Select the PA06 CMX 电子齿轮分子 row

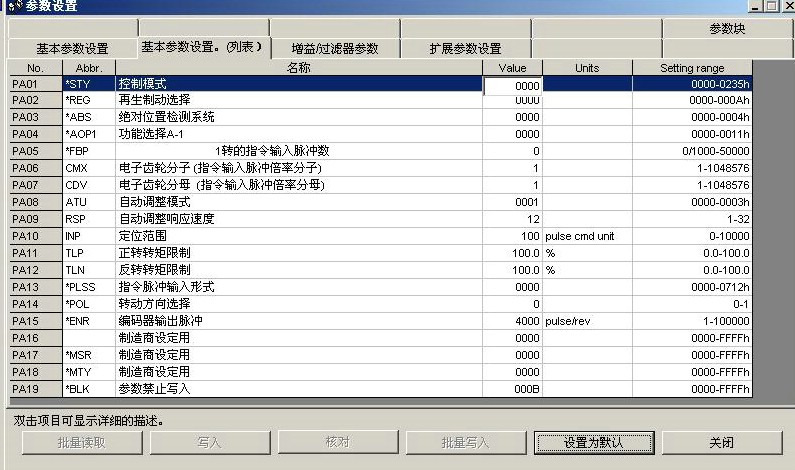click(x=298, y=168)
